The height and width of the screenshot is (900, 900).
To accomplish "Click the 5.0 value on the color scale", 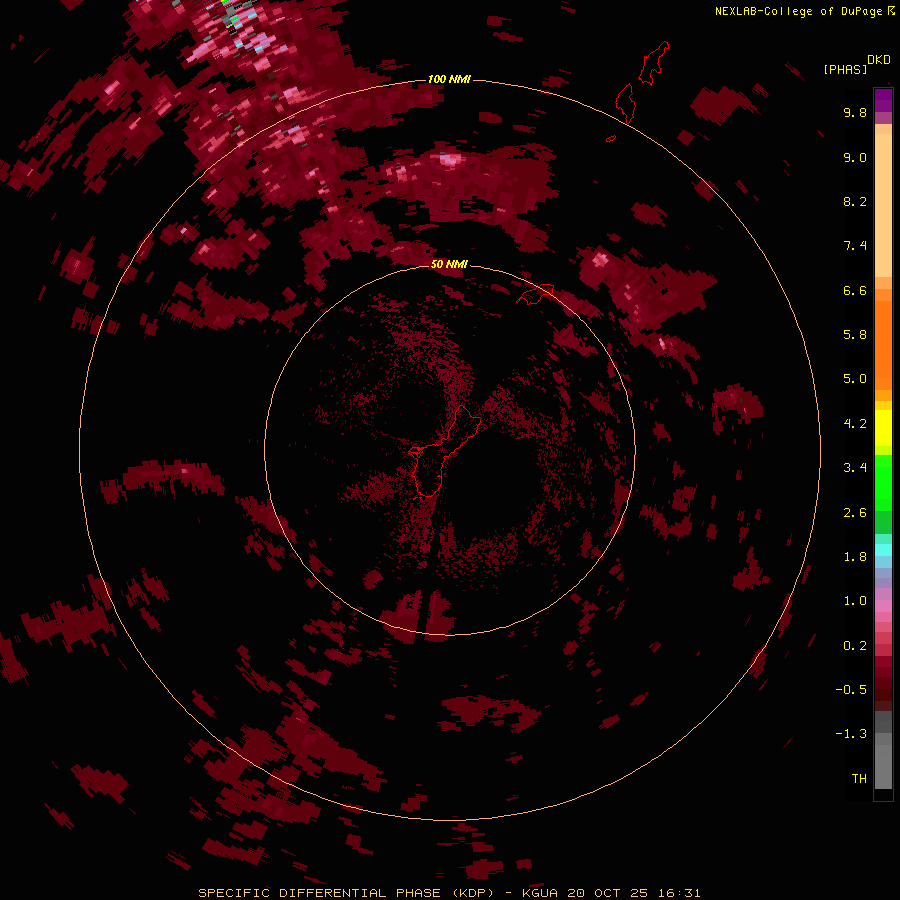I will click(x=855, y=379).
